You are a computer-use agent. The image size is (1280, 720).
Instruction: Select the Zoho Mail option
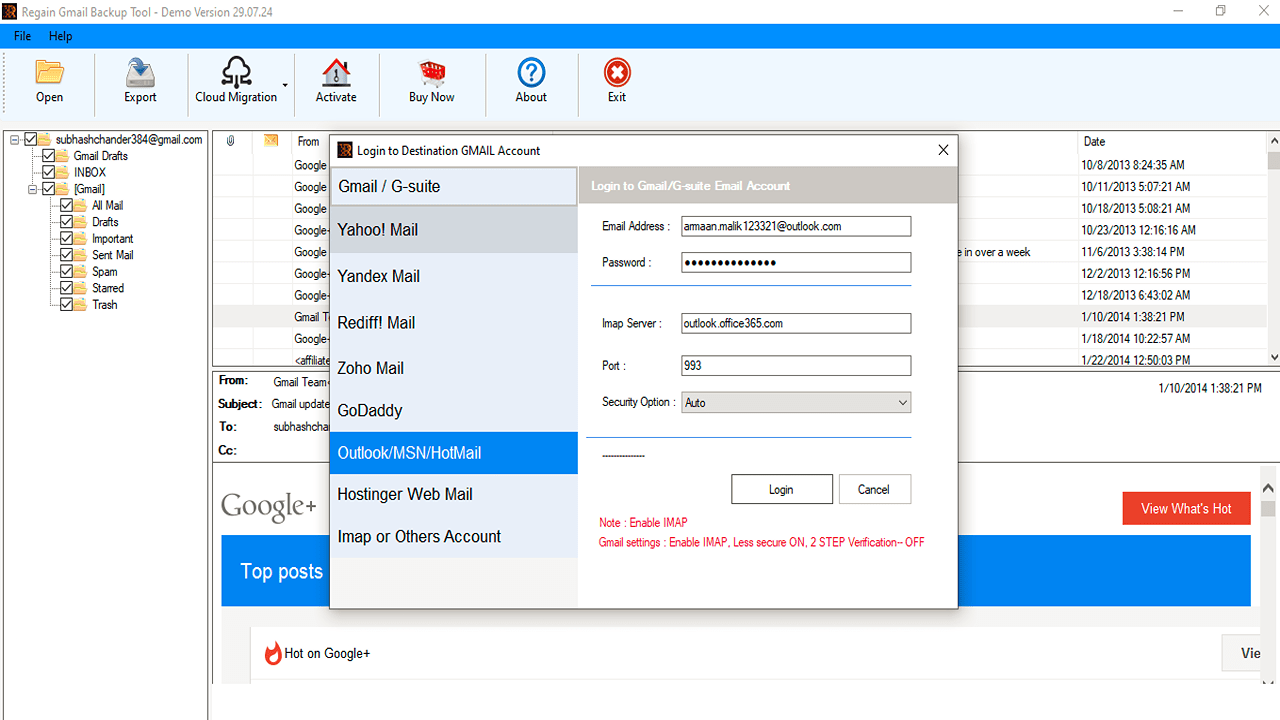click(x=453, y=368)
